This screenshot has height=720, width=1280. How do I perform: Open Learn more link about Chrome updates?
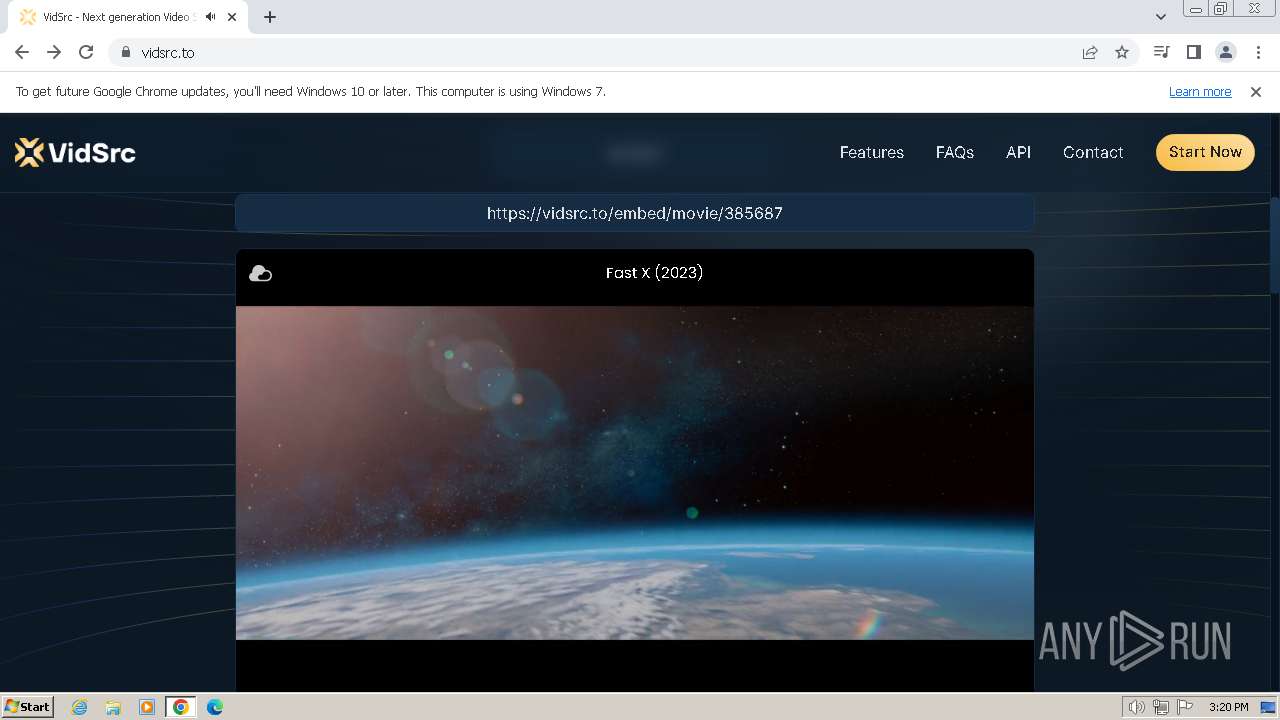(x=1200, y=91)
